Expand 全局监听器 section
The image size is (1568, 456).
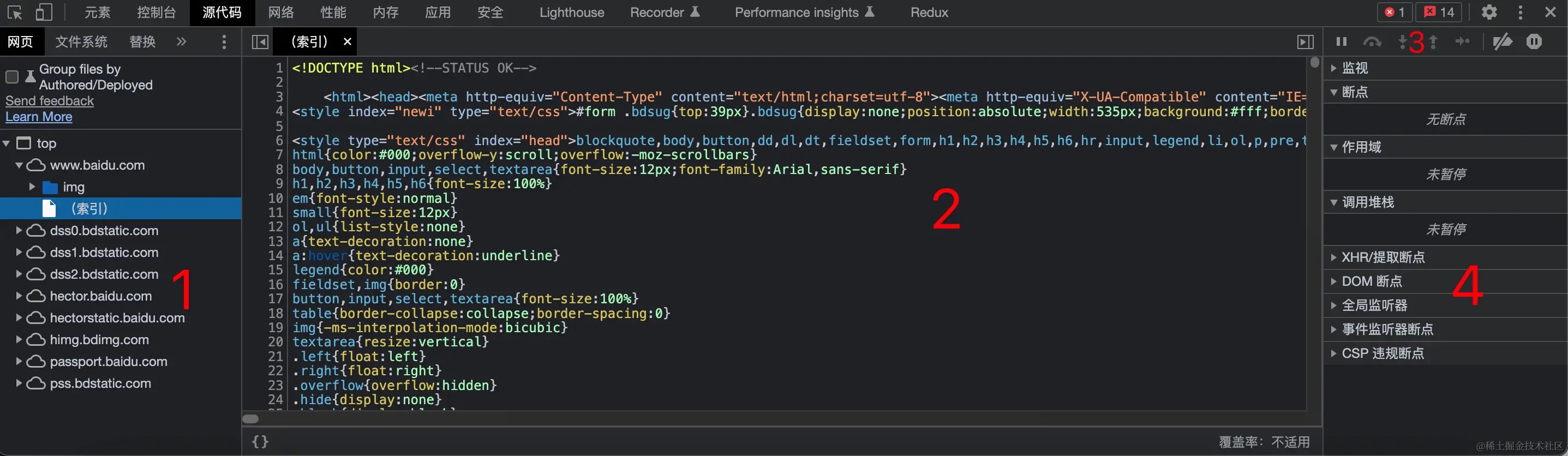point(1446,305)
